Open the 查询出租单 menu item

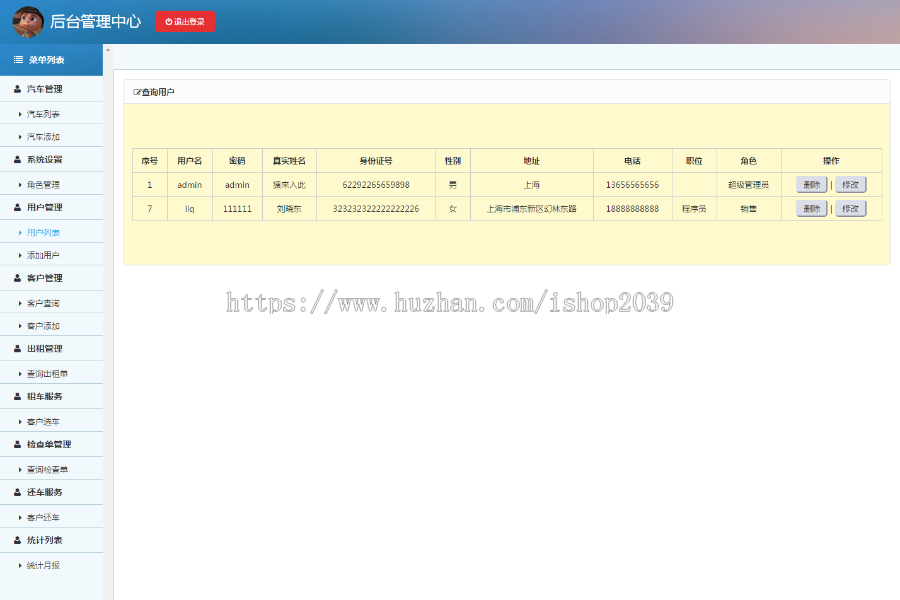(x=51, y=373)
